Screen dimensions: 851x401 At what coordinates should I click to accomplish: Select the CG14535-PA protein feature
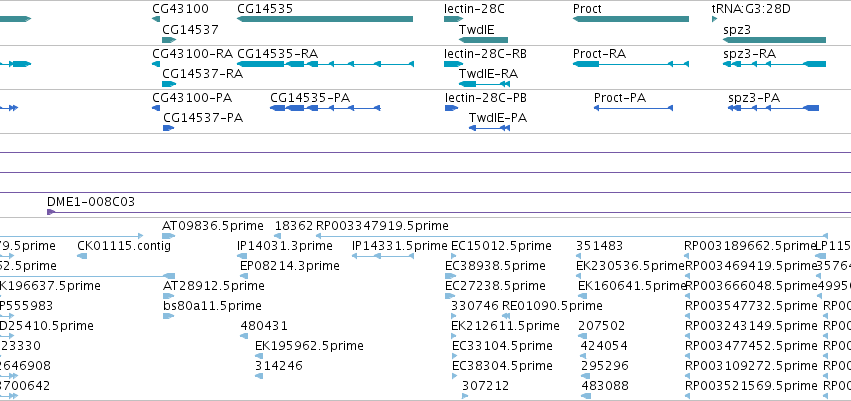(326, 108)
